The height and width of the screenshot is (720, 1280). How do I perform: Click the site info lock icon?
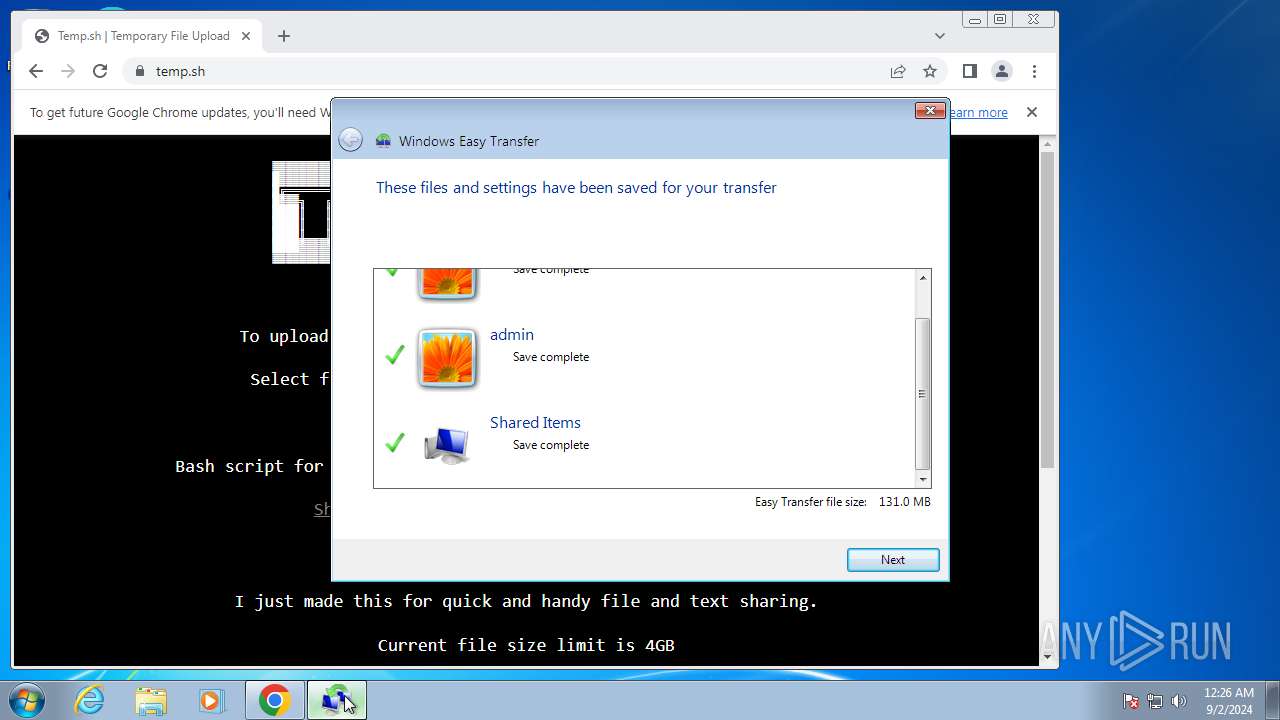pyautogui.click(x=139, y=71)
